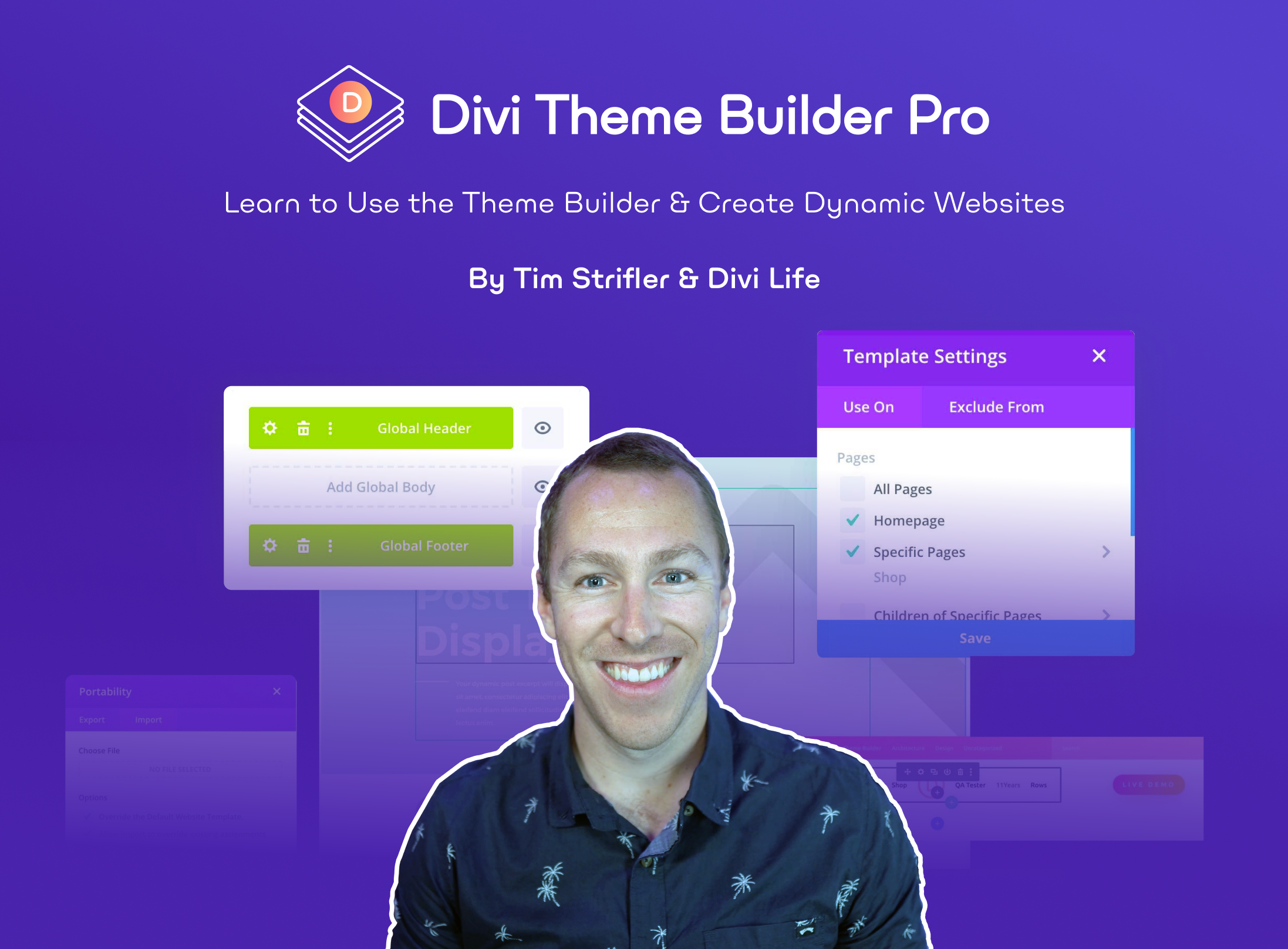1288x949 pixels.
Task: Close the Template Settings panel
Action: tap(1098, 355)
